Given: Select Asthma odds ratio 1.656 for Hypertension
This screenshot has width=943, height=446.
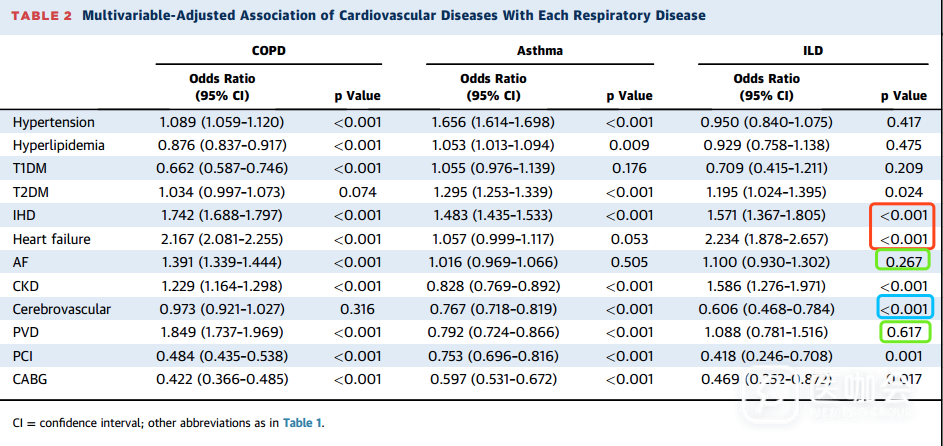Looking at the screenshot, I should 493,122.
